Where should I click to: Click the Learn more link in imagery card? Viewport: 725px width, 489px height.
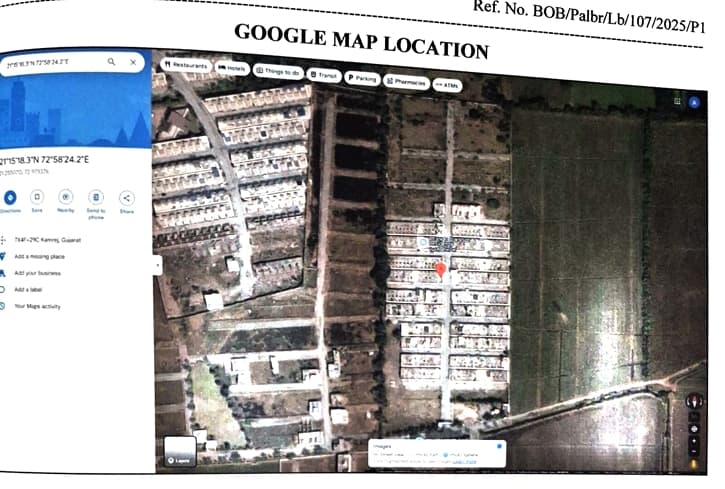pyautogui.click(x=464, y=461)
